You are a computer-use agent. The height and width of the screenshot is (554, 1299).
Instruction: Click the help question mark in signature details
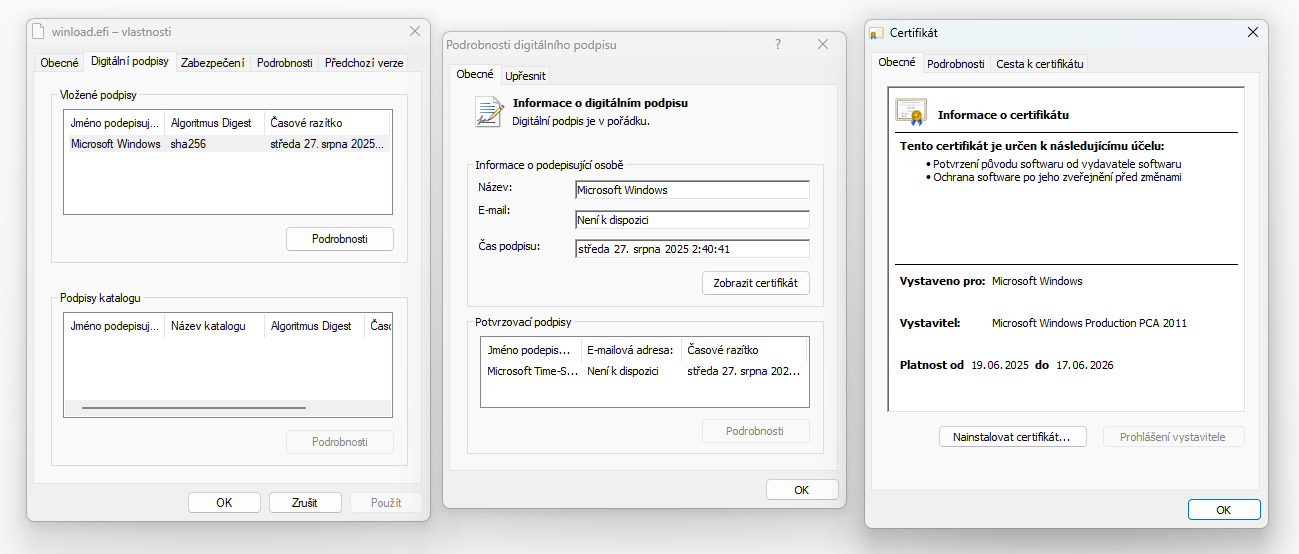(x=778, y=44)
